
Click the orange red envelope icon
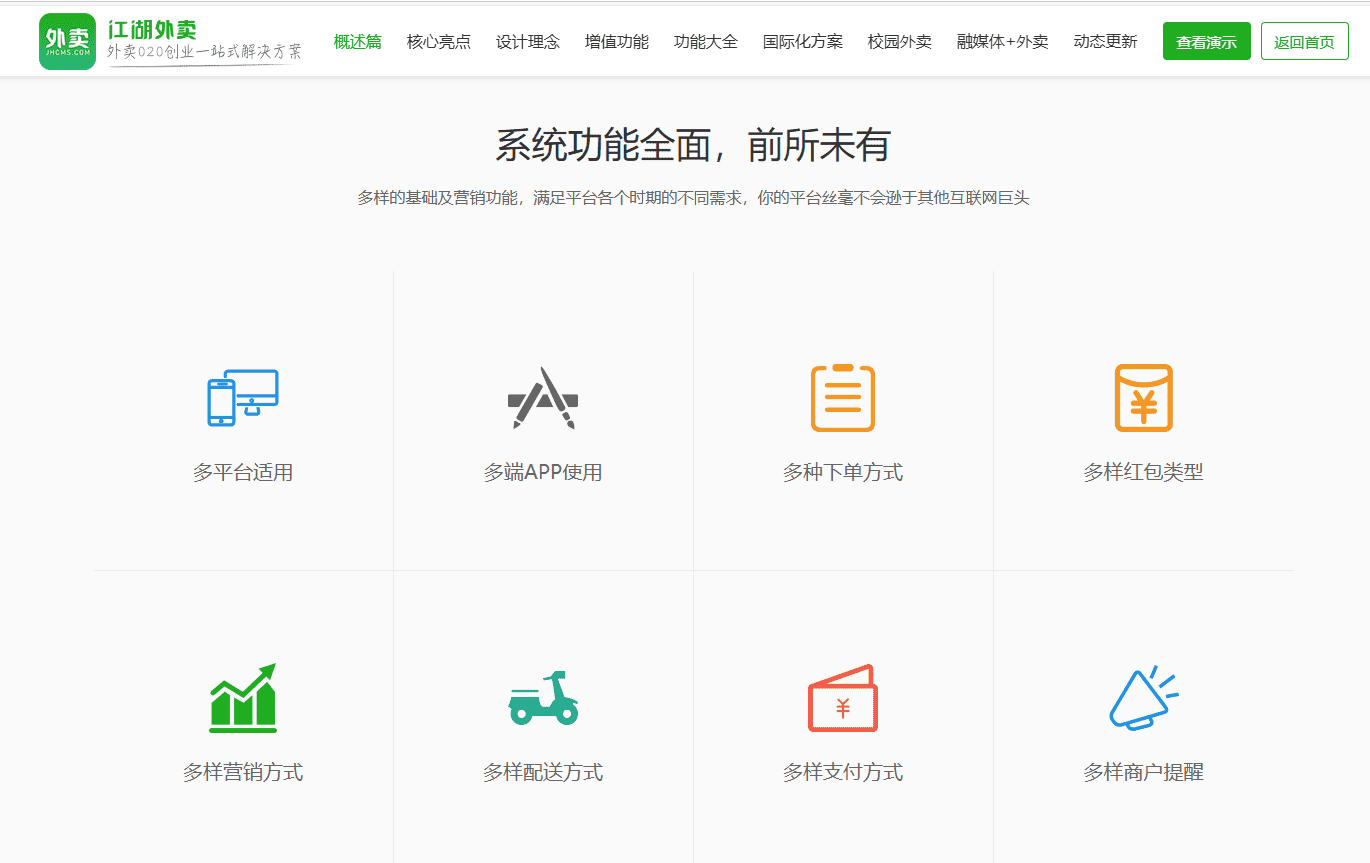[1143, 398]
